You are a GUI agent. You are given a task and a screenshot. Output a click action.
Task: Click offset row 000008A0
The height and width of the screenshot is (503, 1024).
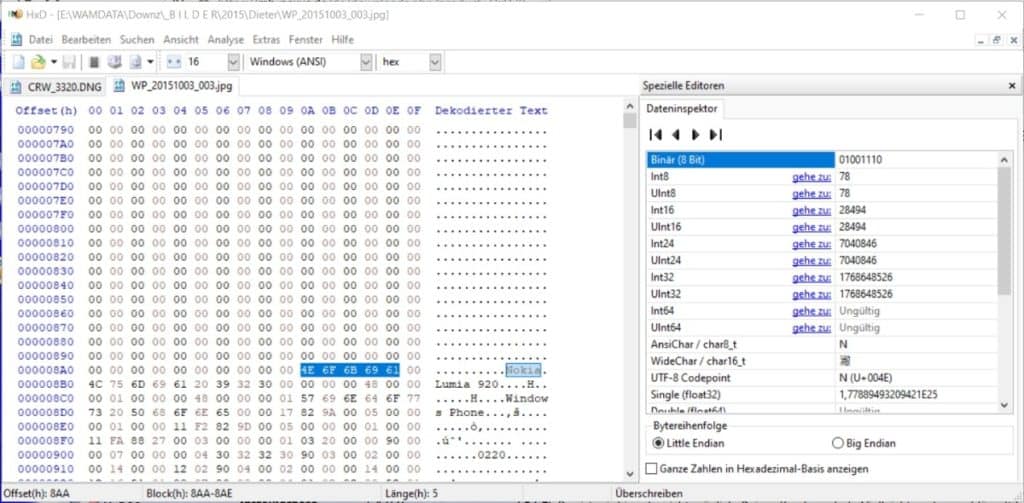[46, 370]
